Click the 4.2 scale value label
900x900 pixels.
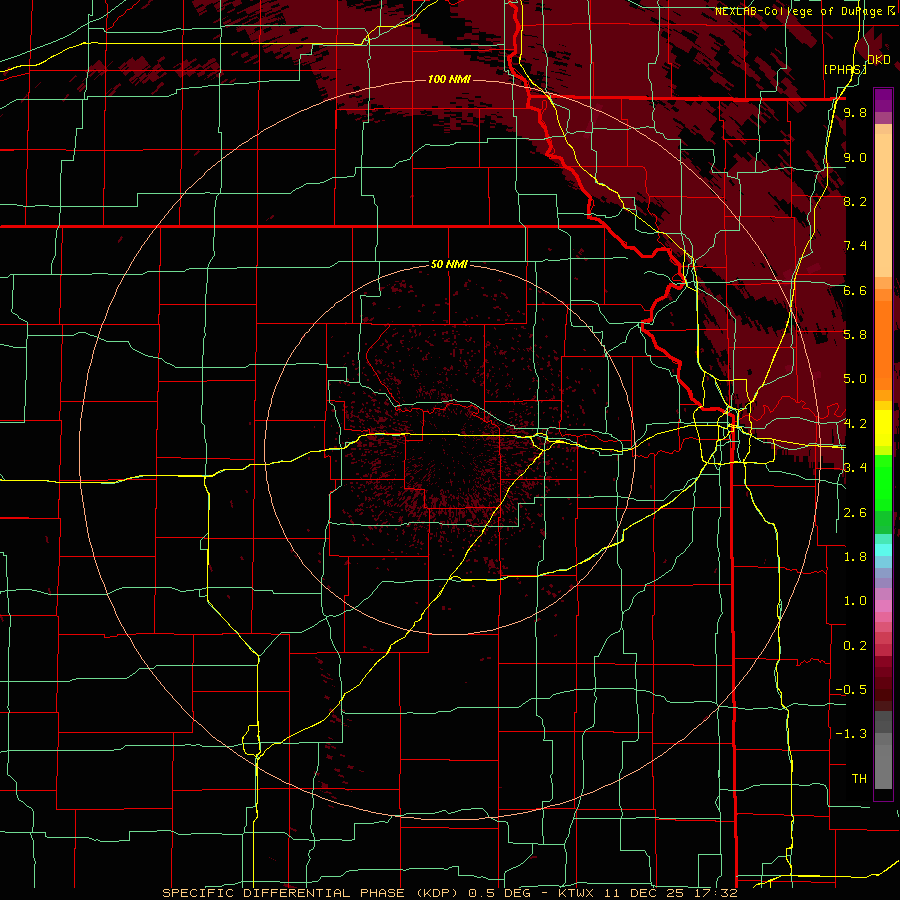pos(855,424)
